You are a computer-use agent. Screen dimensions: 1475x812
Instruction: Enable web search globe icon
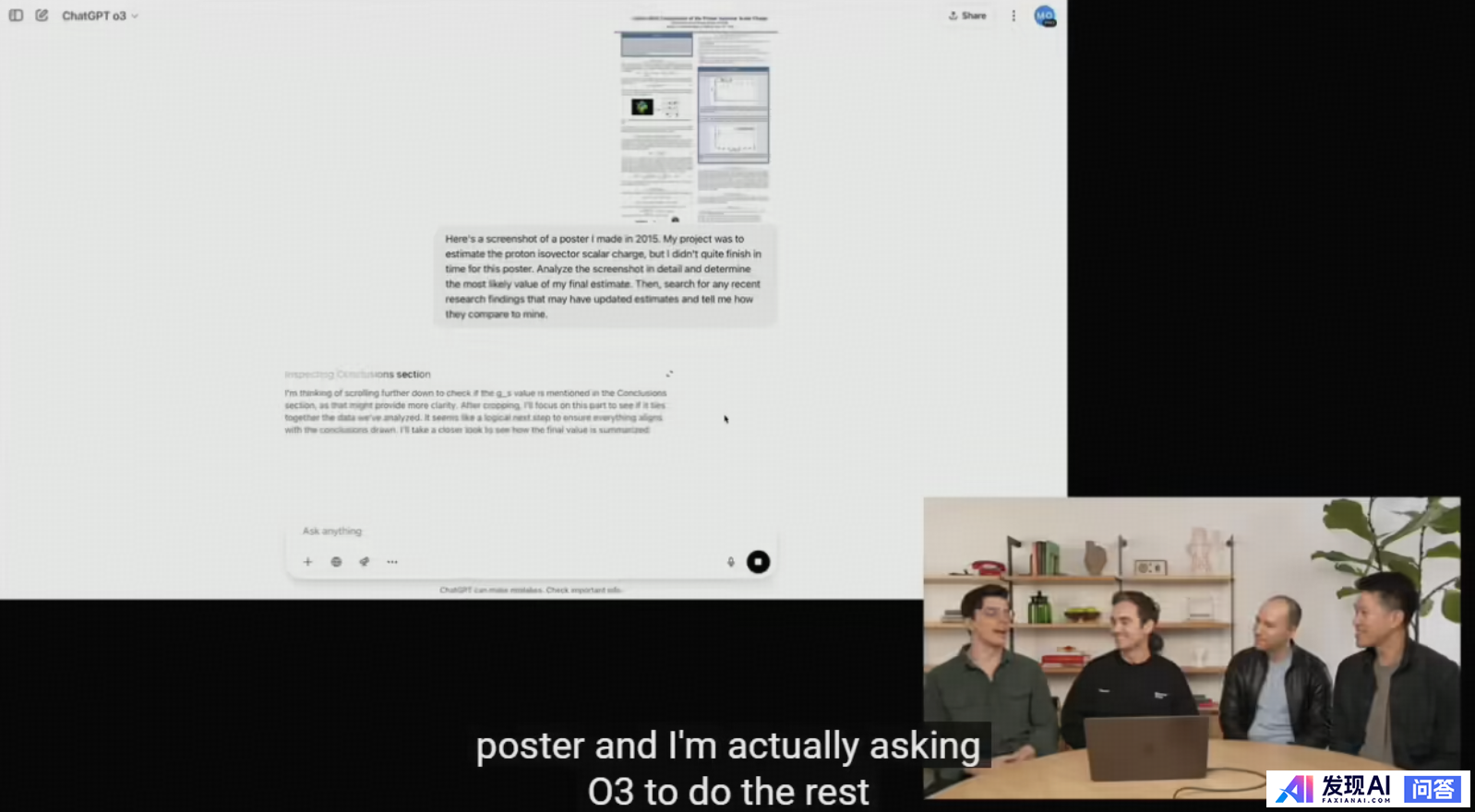(x=336, y=562)
